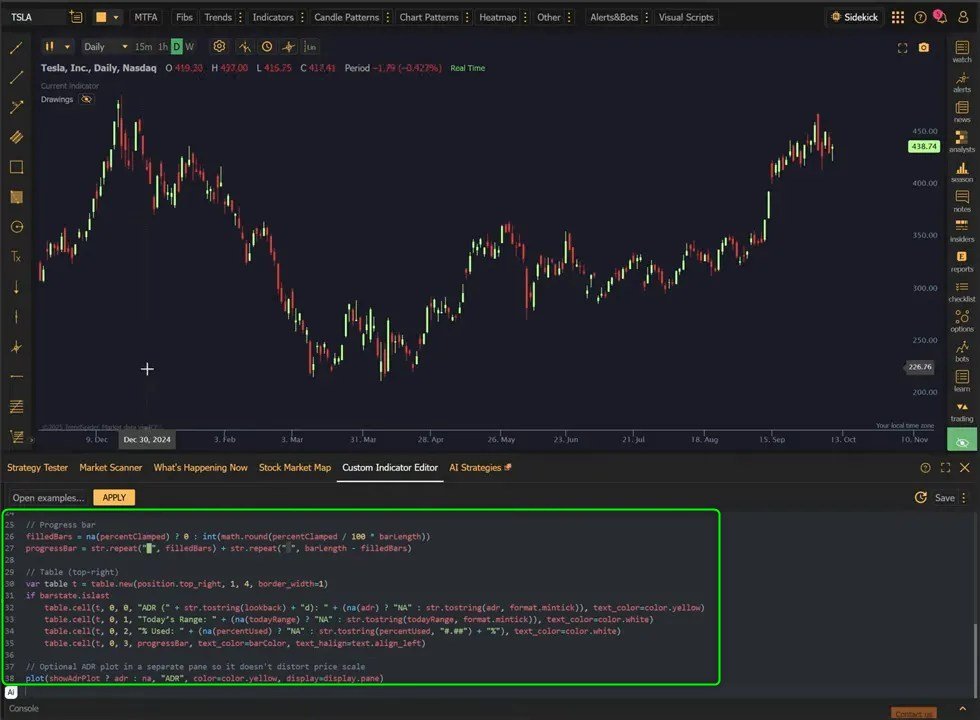Open the checklist panel
This screenshot has height=720, width=980.
pos(962,291)
